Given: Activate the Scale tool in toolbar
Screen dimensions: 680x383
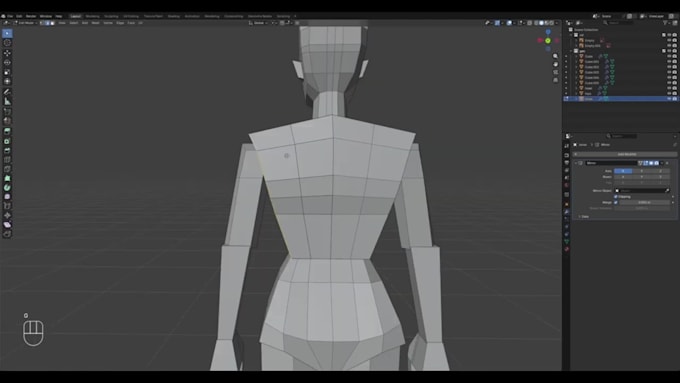Looking at the screenshot, I should click(7, 72).
